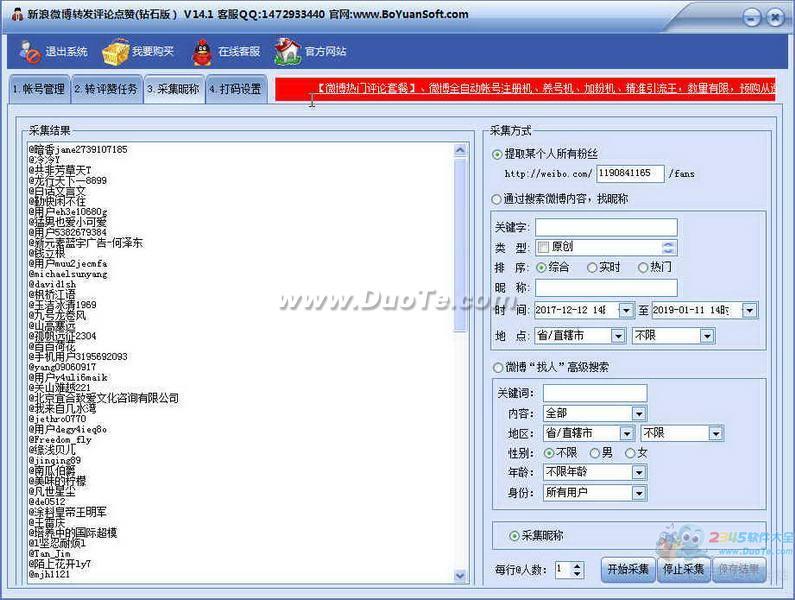Image resolution: width=795 pixels, height=600 pixels.
Task: Click the 退出系统 exit icon
Action: pos(29,51)
